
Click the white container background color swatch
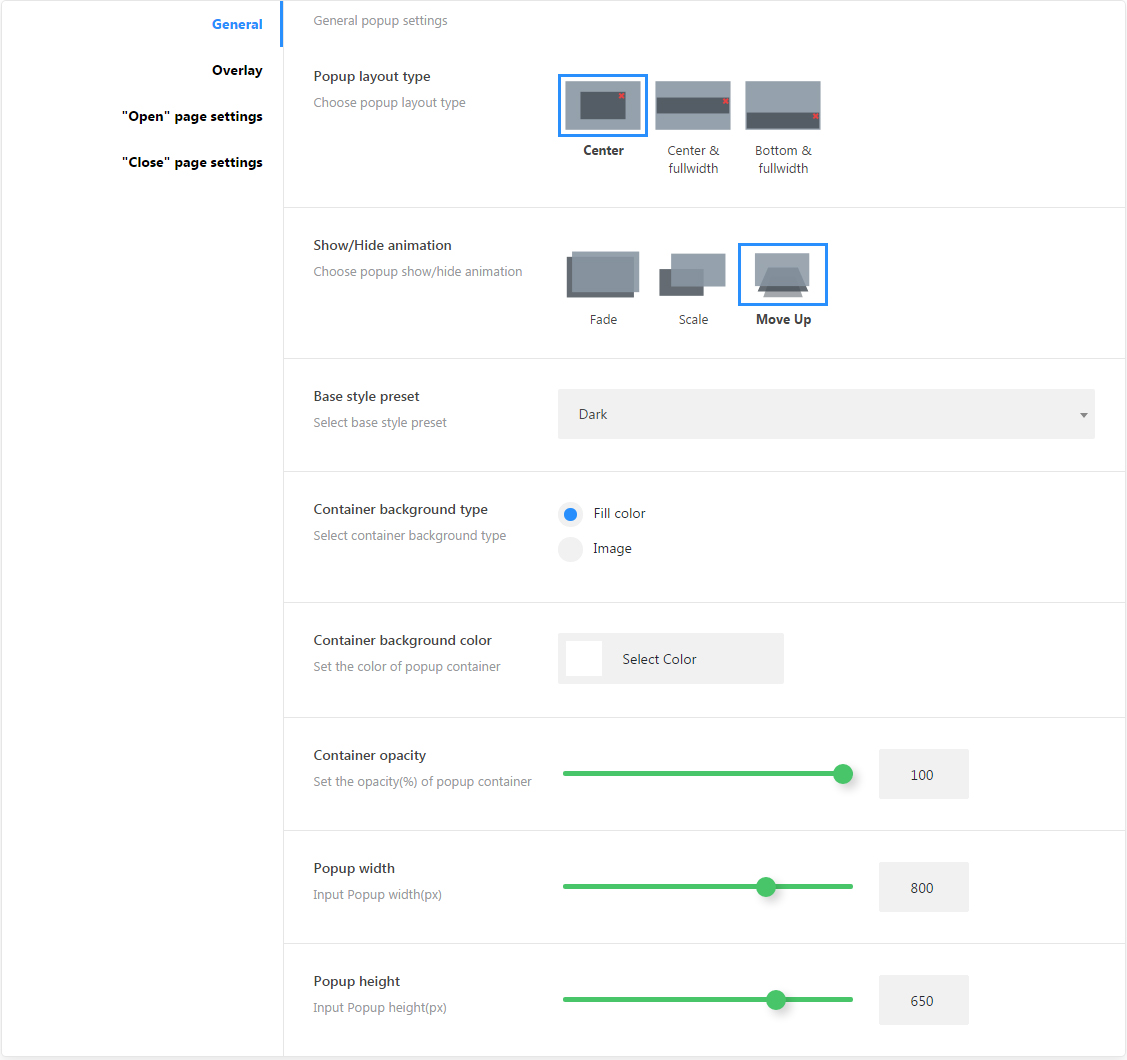tap(584, 659)
